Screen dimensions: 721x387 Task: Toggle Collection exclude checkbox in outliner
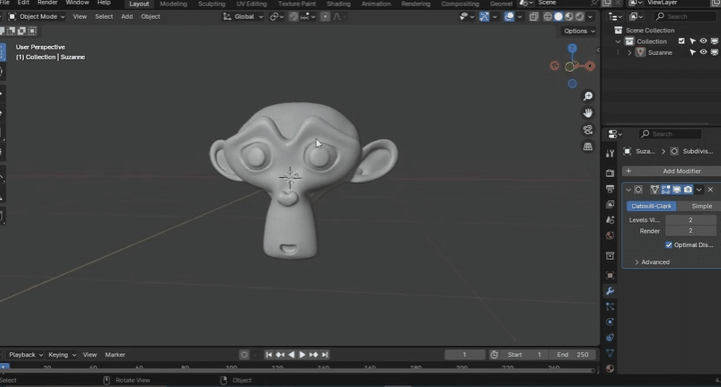(681, 41)
